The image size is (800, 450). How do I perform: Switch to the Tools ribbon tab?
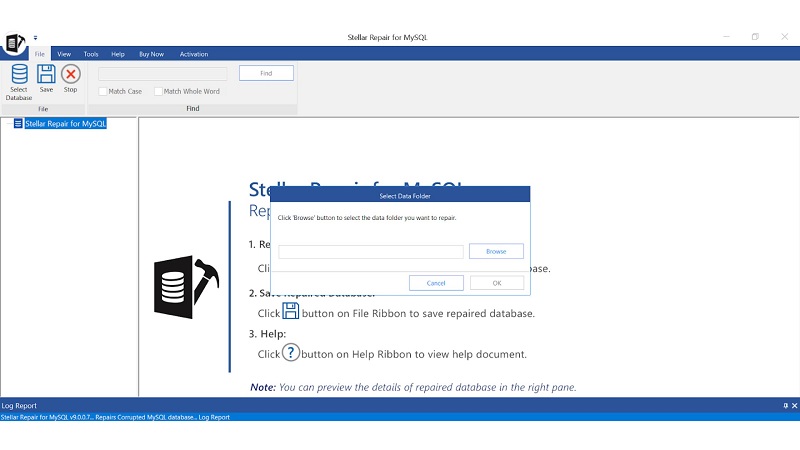pyautogui.click(x=91, y=54)
